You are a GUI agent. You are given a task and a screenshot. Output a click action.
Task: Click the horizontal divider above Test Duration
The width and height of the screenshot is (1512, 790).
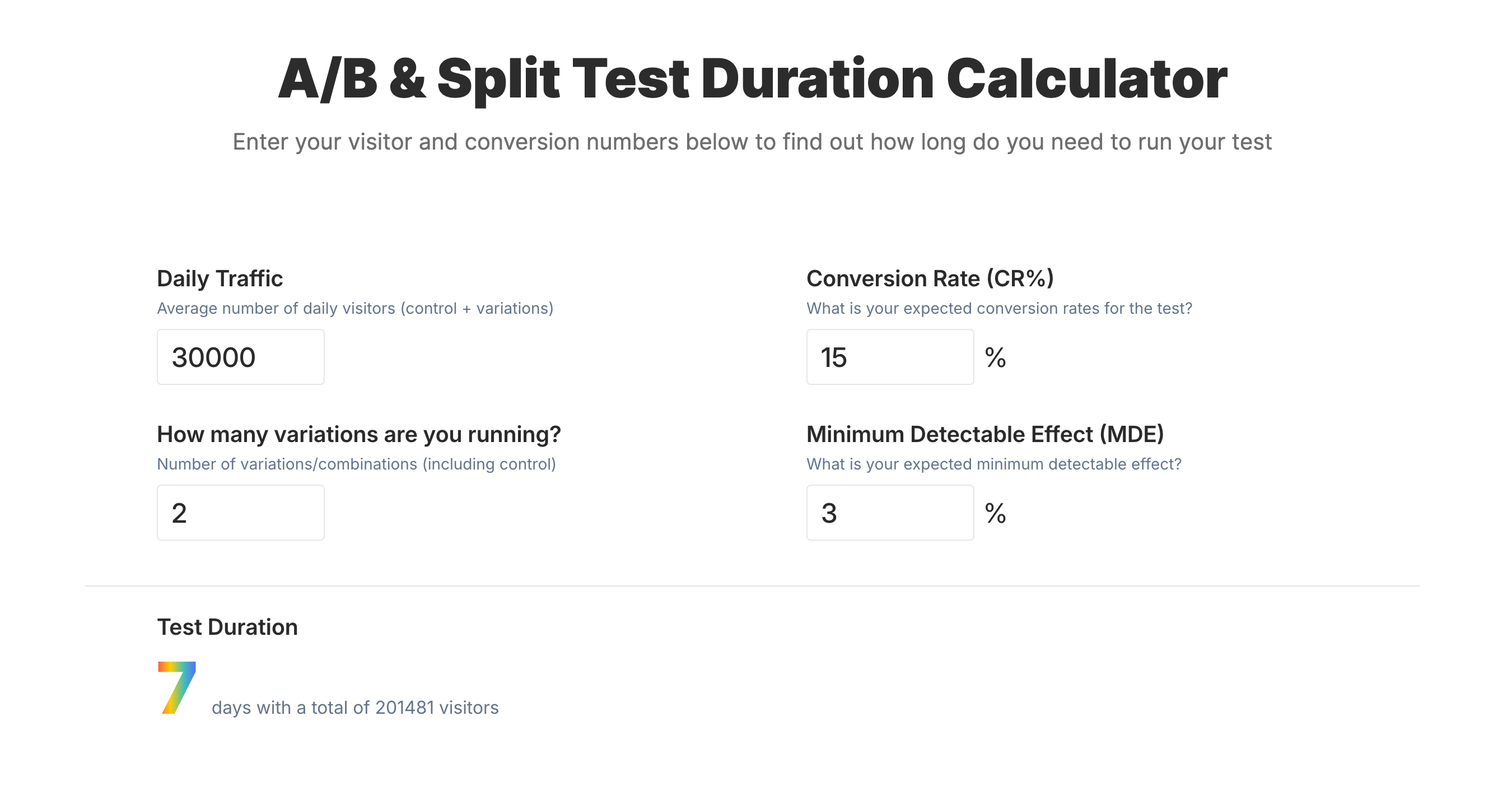752,585
